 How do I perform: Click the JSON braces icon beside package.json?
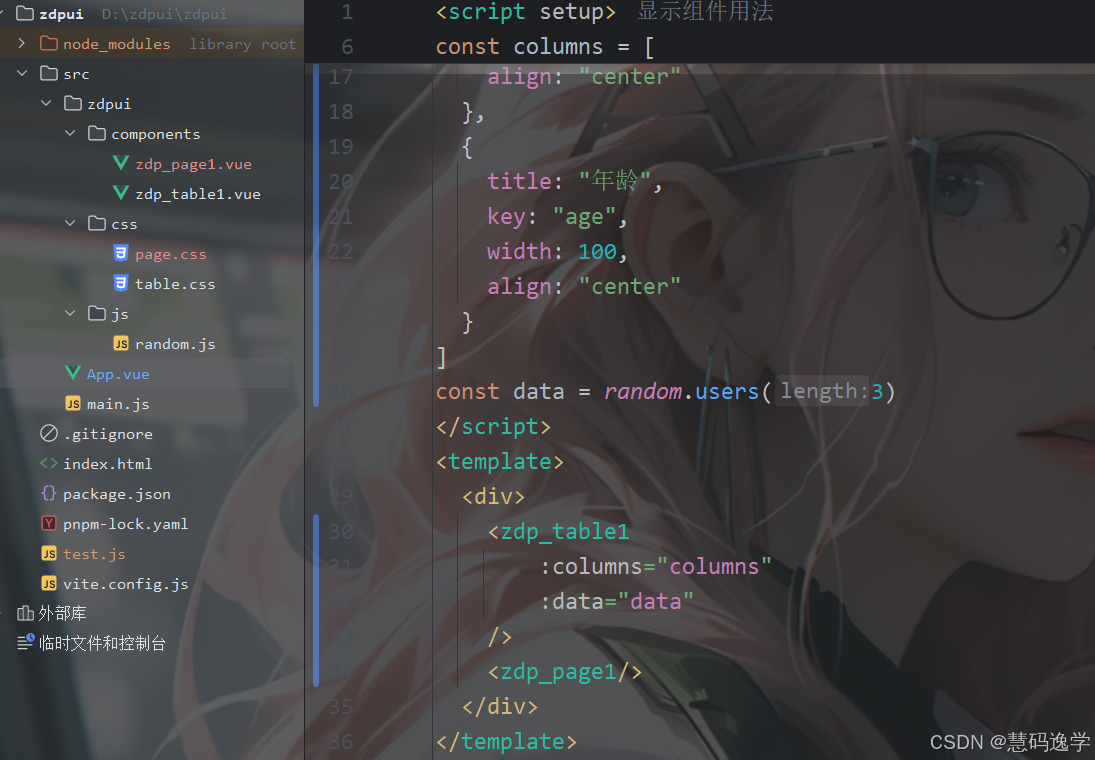[49, 493]
